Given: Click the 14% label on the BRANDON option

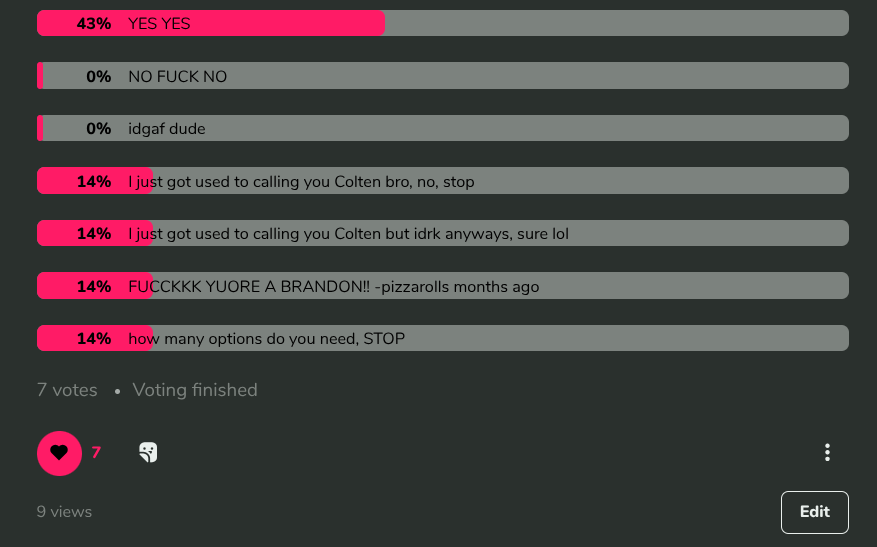Looking at the screenshot, I should click(x=93, y=287).
